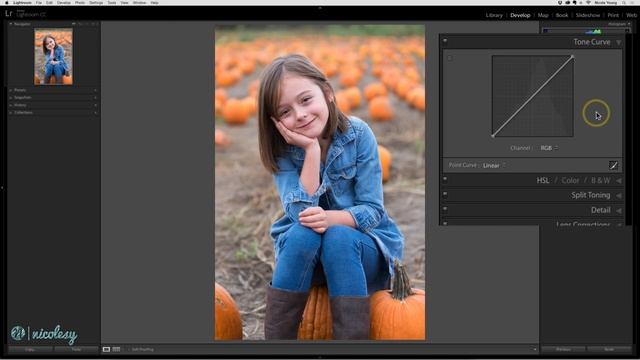
Task: Add a new preset with plus icon
Action: point(95,90)
